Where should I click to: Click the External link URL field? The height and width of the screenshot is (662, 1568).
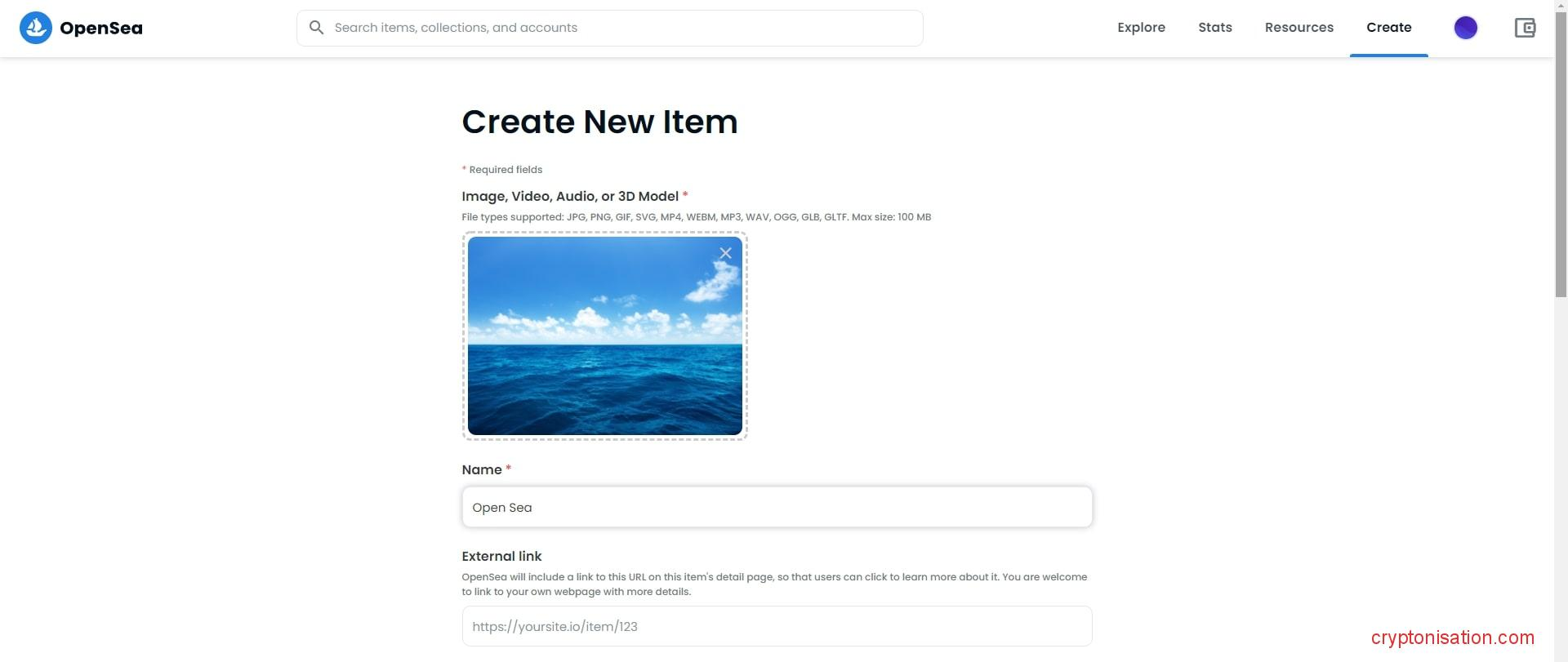click(776, 626)
